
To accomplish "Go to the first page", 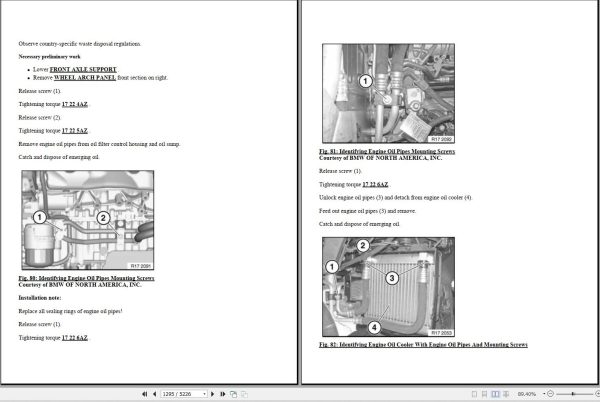I will (x=144, y=394).
